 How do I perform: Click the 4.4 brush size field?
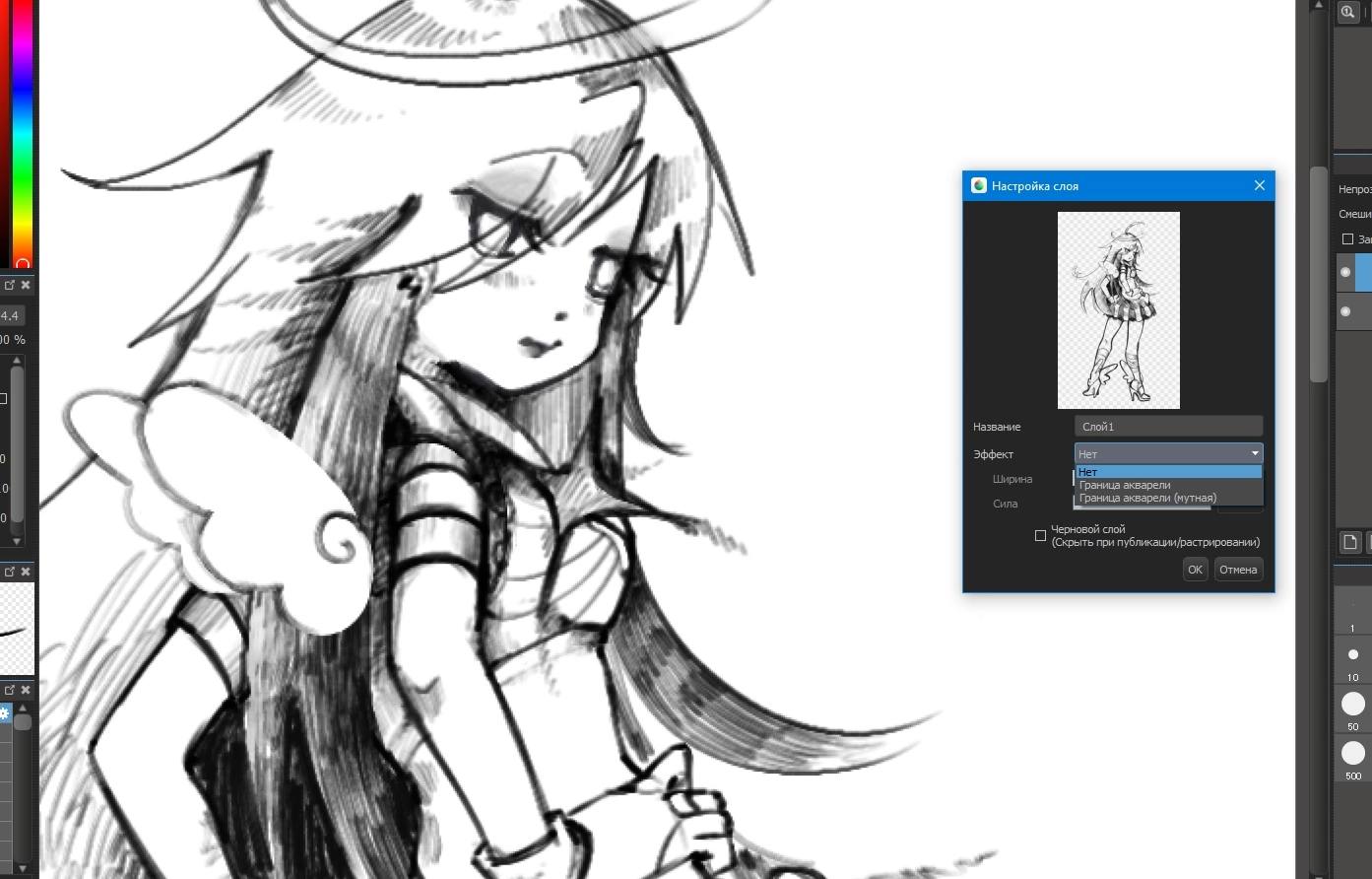tap(12, 315)
